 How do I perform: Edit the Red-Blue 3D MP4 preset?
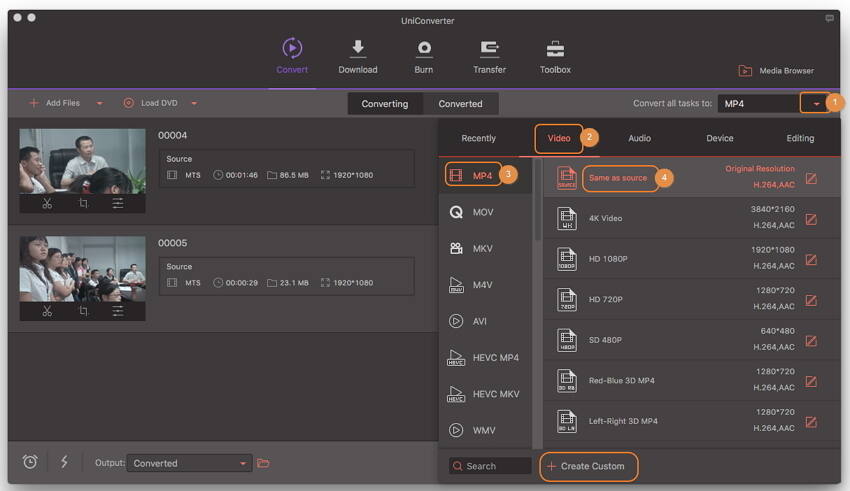coord(811,382)
